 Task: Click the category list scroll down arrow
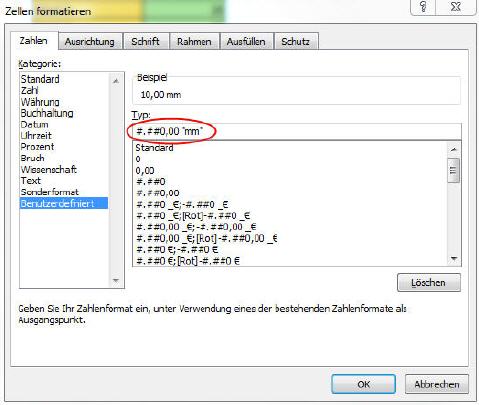coord(116,280)
